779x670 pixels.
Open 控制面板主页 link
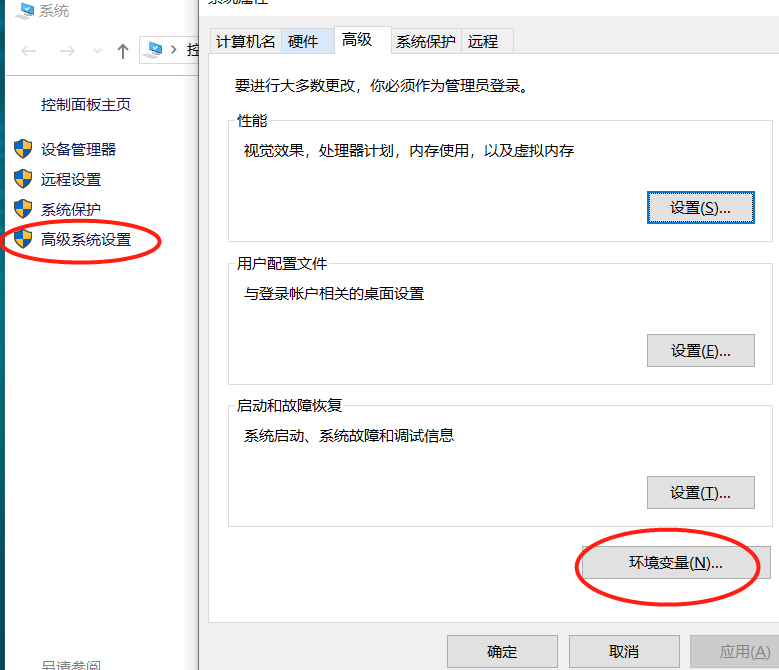coord(85,104)
